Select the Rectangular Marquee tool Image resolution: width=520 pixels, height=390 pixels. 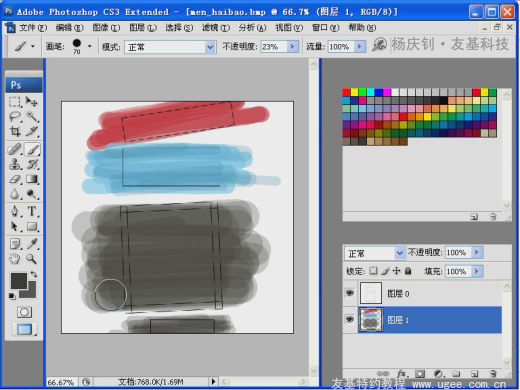tap(15, 101)
